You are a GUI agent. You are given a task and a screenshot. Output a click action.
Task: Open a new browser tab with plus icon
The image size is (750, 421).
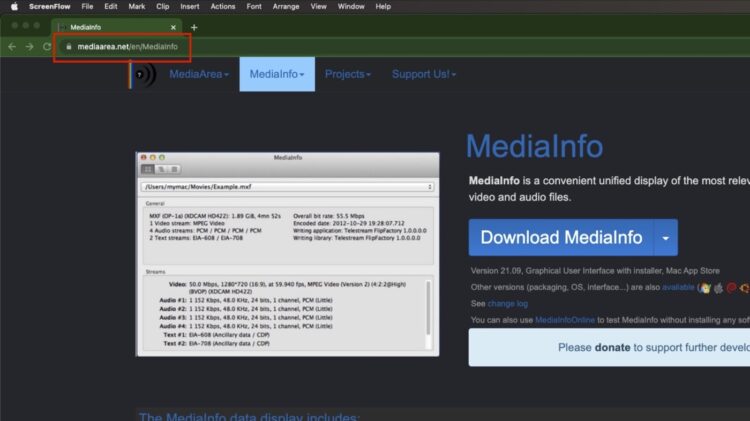194,27
